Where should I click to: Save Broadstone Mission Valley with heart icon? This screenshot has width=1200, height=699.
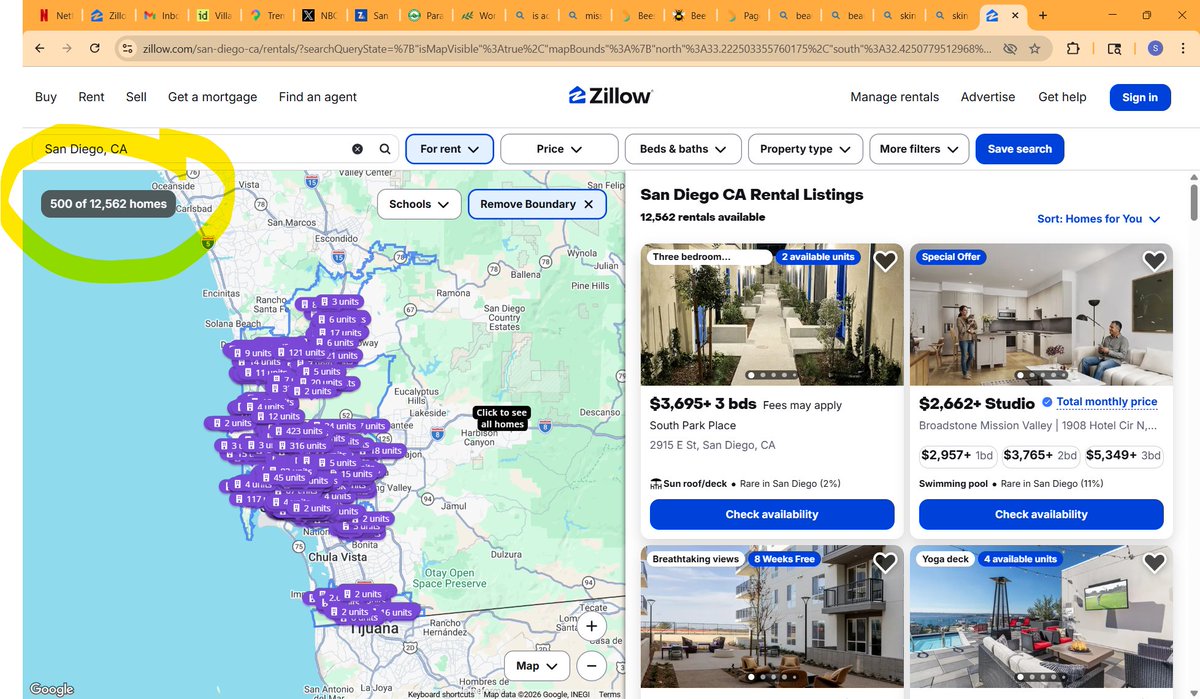coord(1154,261)
